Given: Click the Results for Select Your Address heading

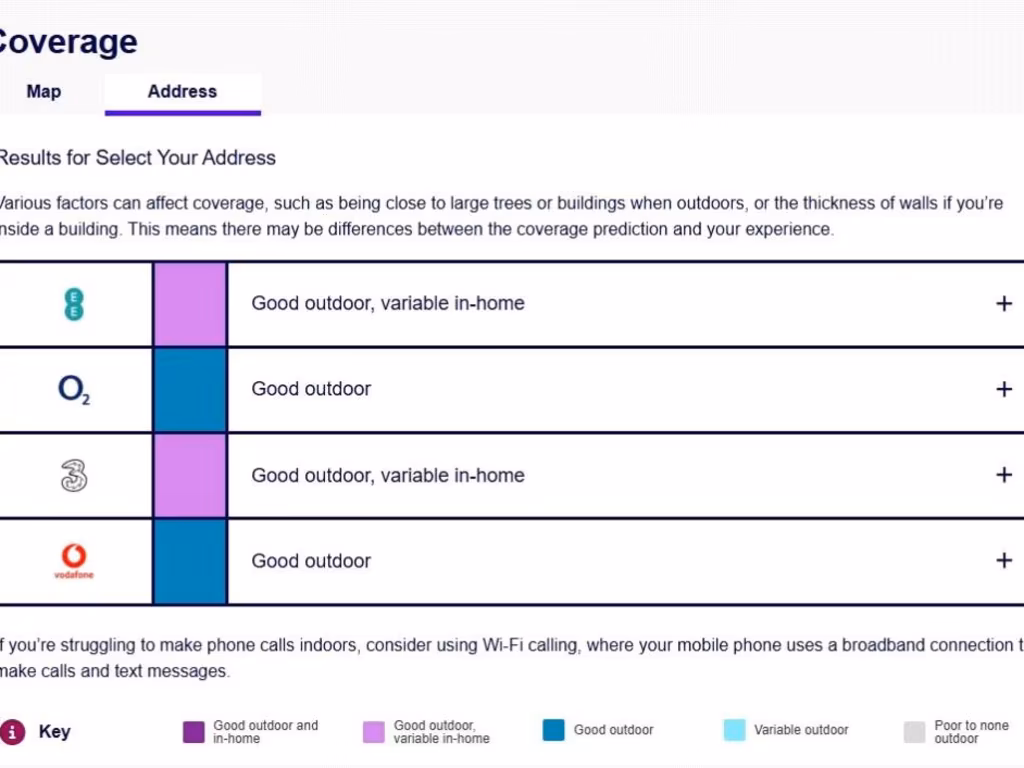Looking at the screenshot, I should coord(137,158).
